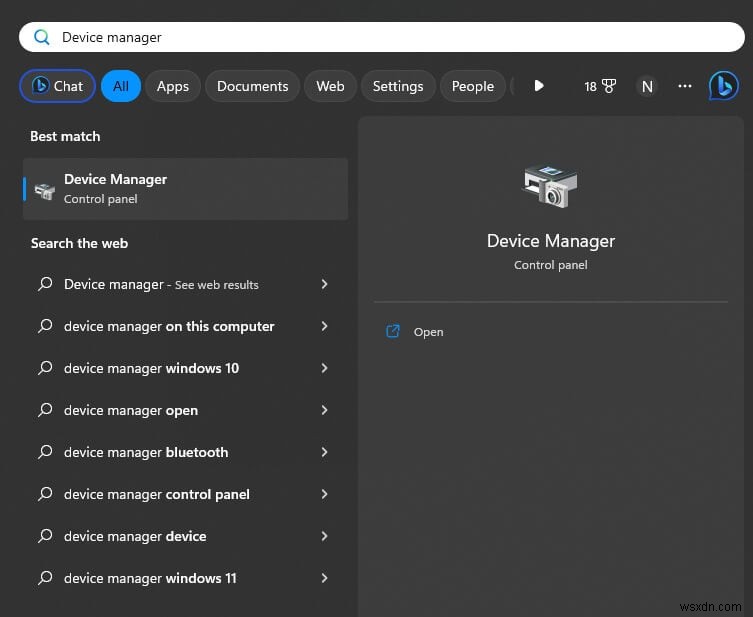
Task: Expand 'Device manager - See web results' chevron
Action: click(325, 284)
